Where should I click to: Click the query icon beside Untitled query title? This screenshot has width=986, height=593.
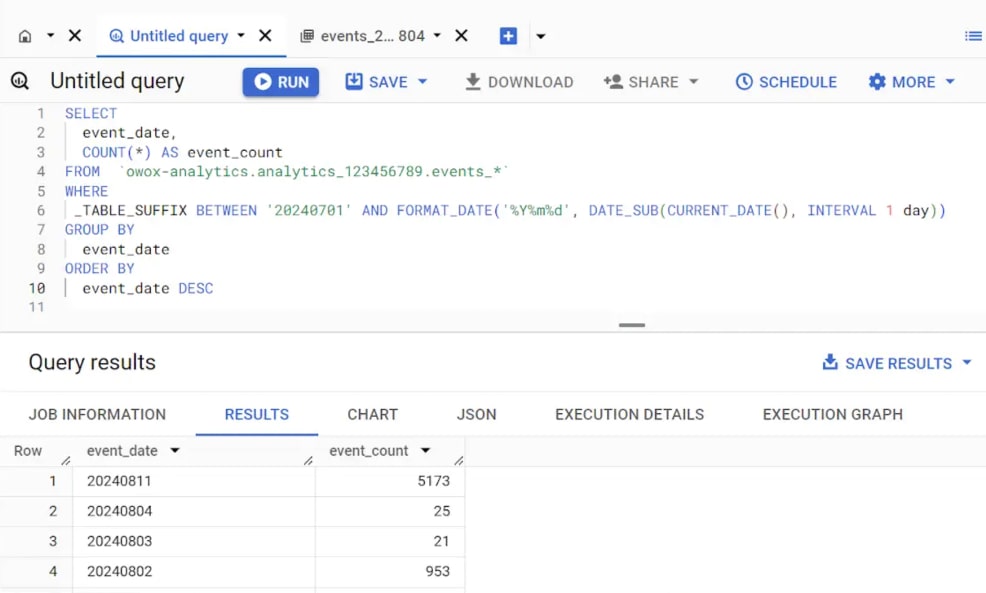(x=19, y=81)
